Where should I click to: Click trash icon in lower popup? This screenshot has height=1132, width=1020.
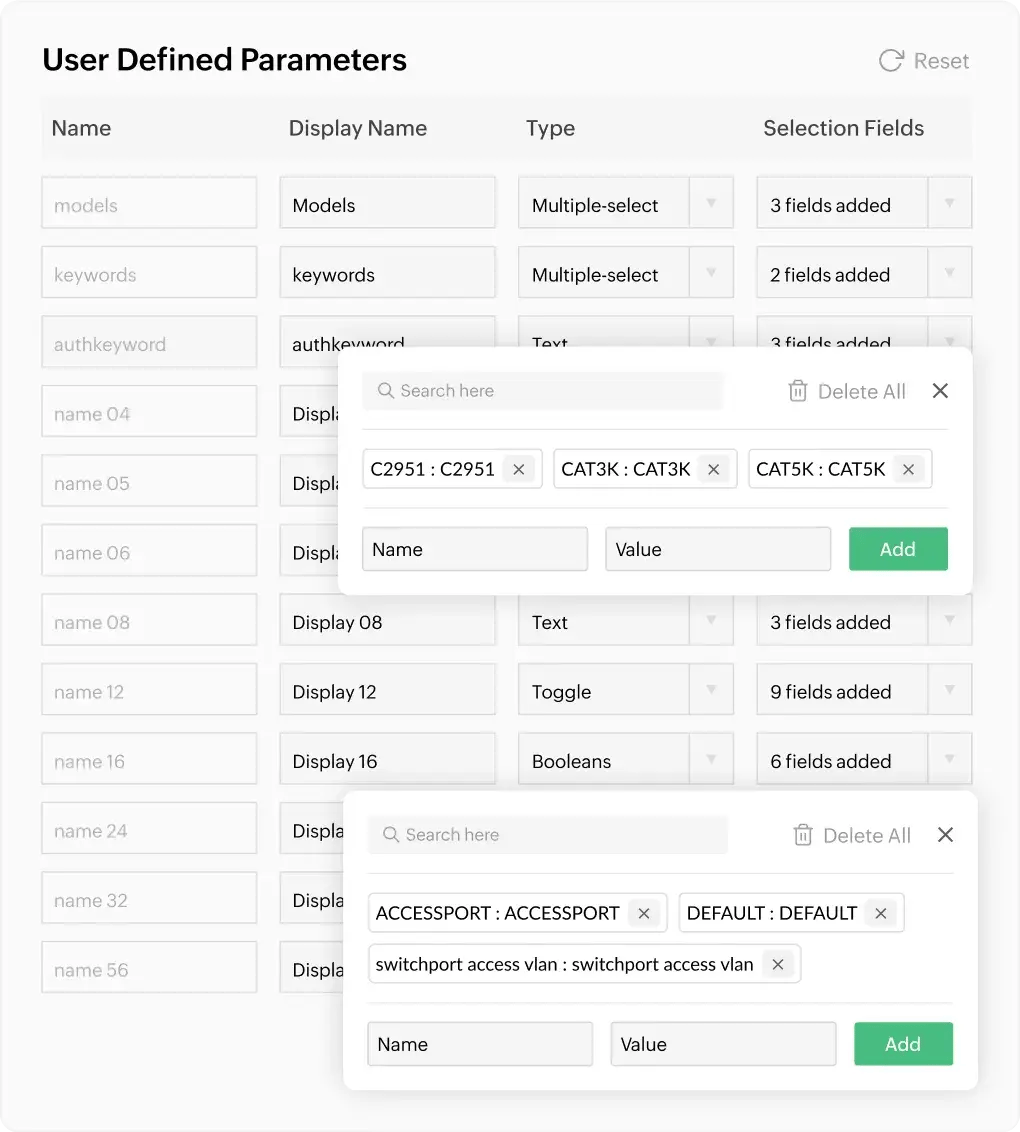click(x=803, y=835)
